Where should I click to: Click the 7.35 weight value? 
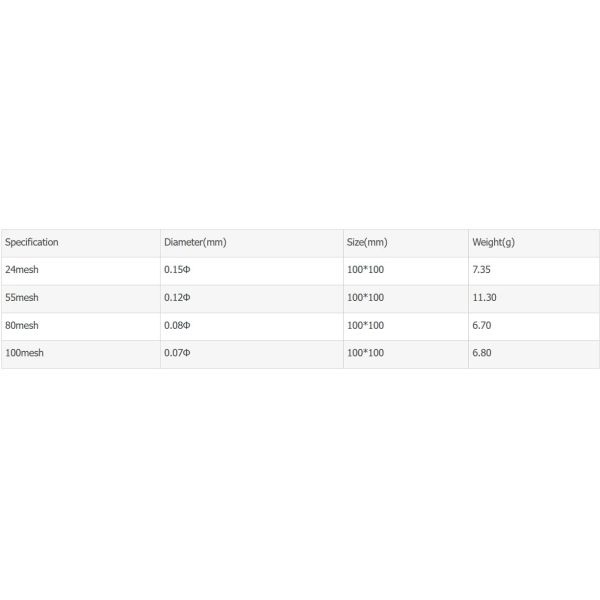pyautogui.click(x=481, y=270)
